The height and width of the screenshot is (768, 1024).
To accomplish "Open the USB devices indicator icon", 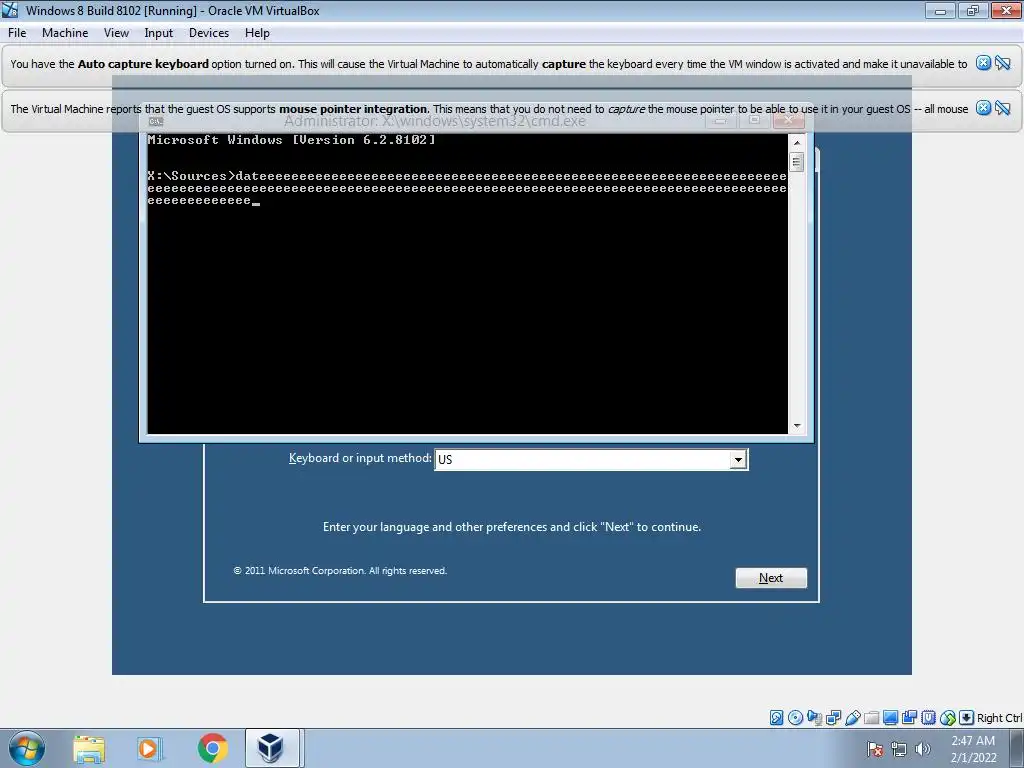I will 853,718.
